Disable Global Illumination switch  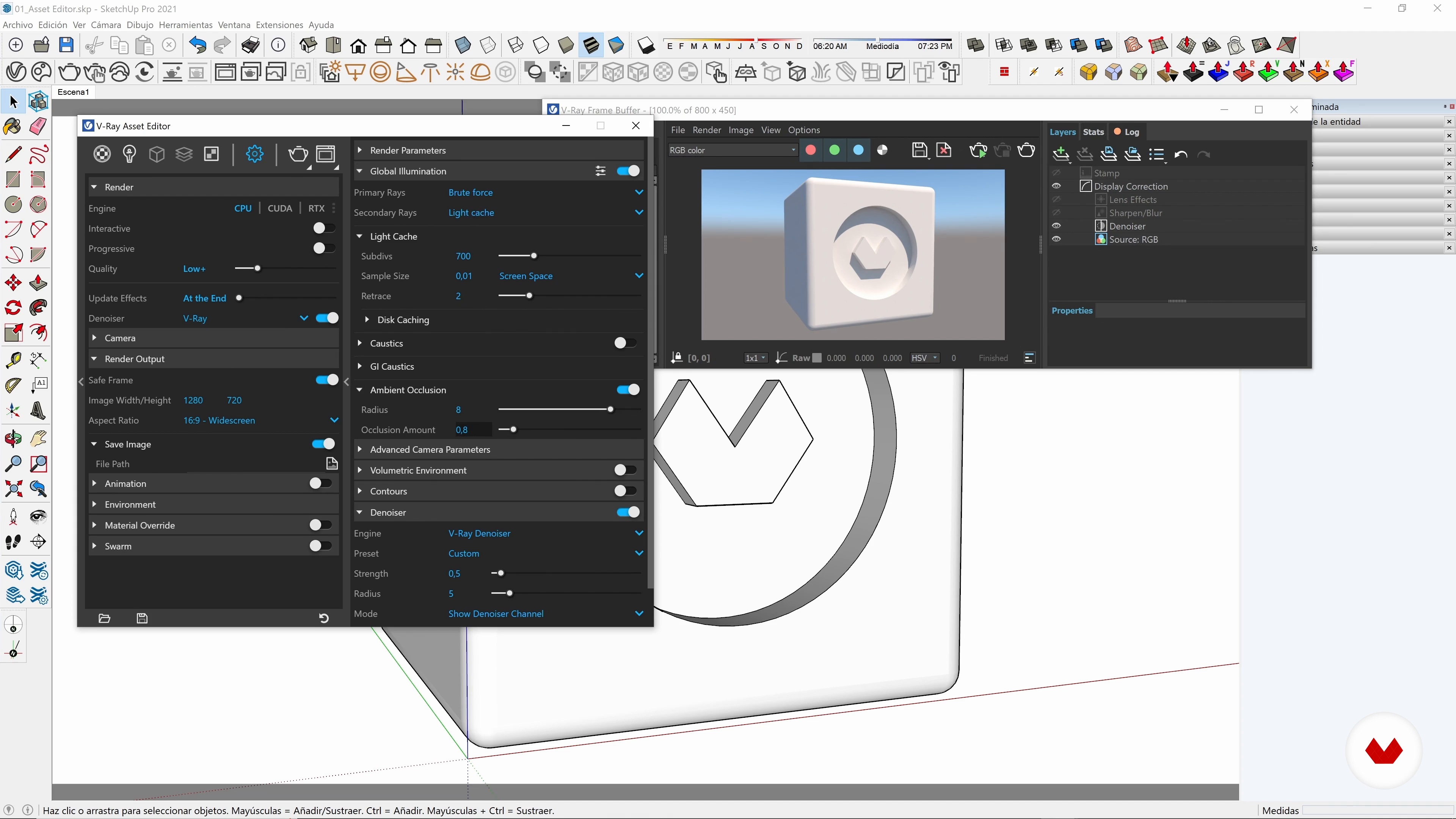coord(628,171)
